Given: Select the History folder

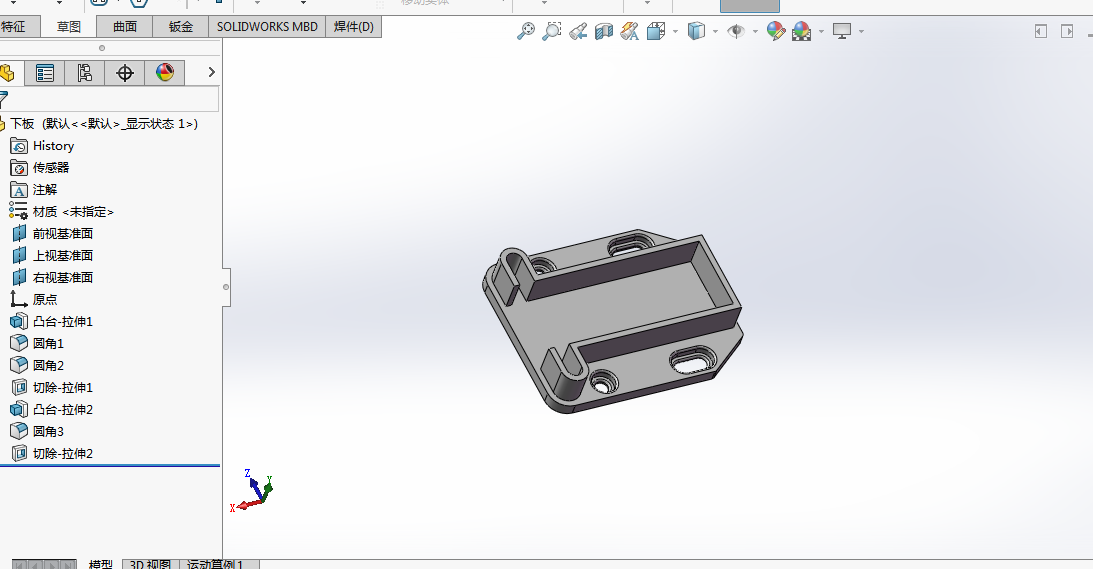Looking at the screenshot, I should 53,146.
